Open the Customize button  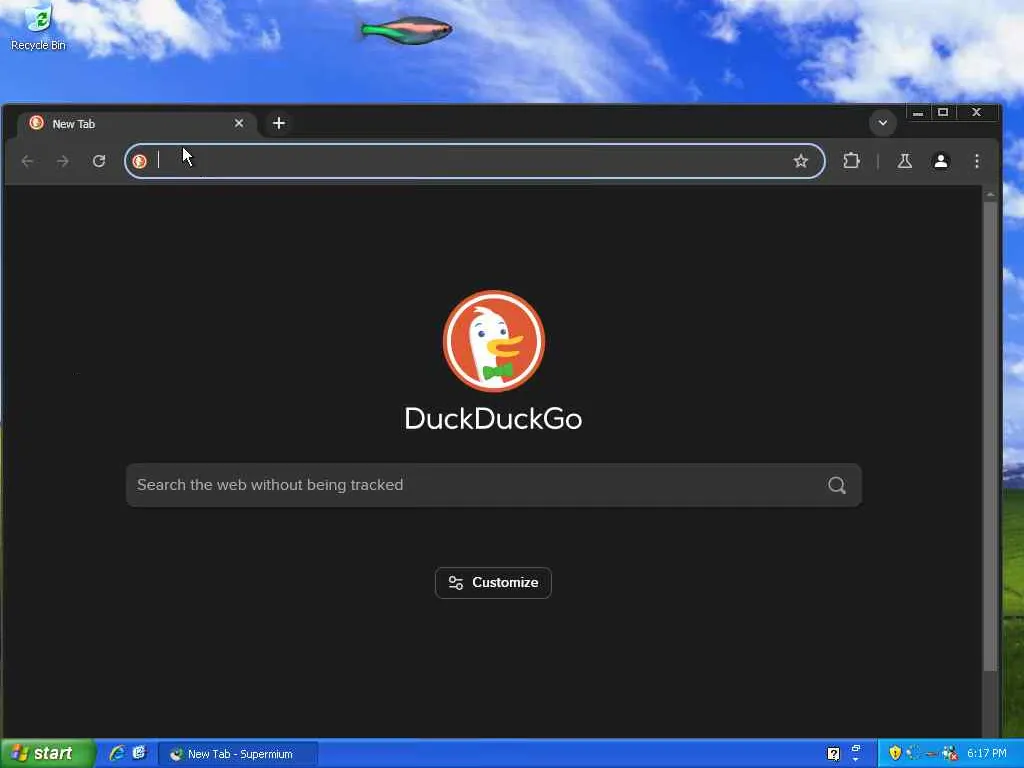493,583
